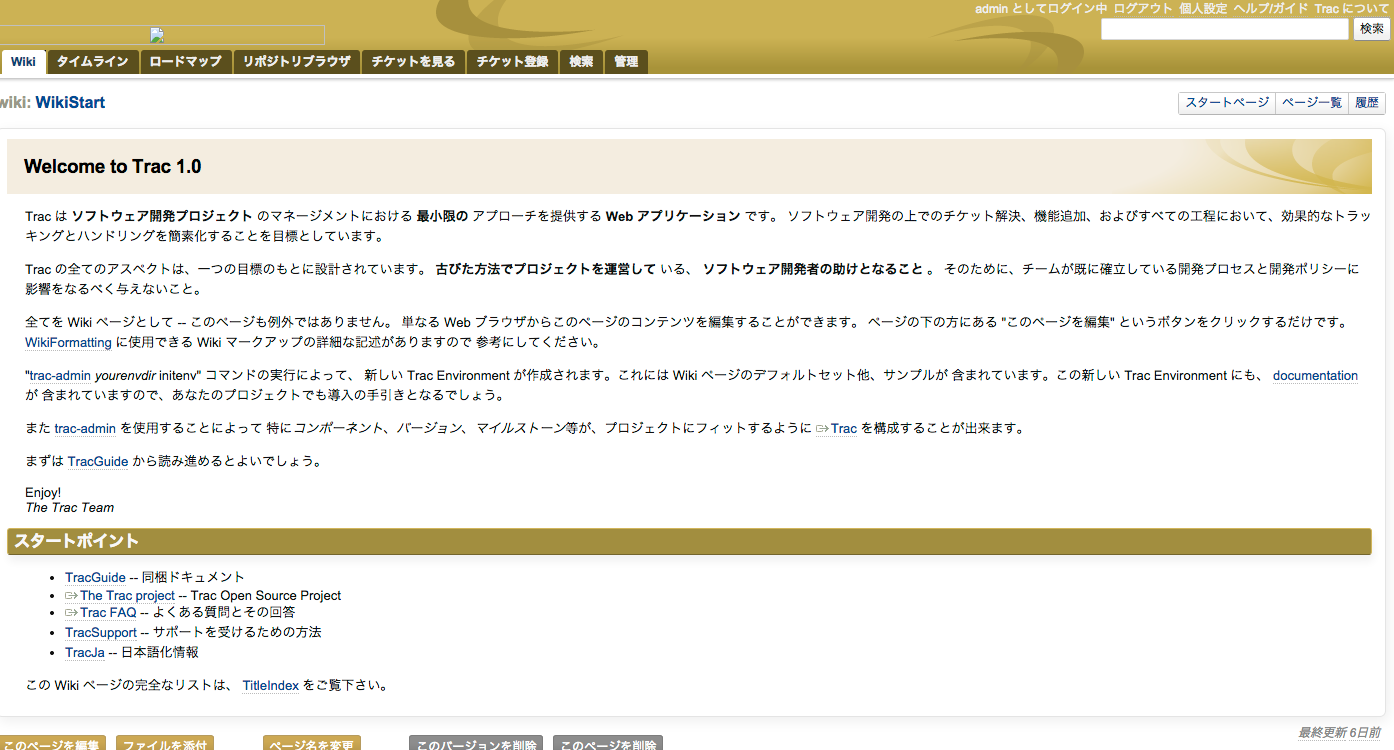Click the ログアウト link
Image resolution: width=1394 pixels, height=750 pixels.
[x=1143, y=8]
